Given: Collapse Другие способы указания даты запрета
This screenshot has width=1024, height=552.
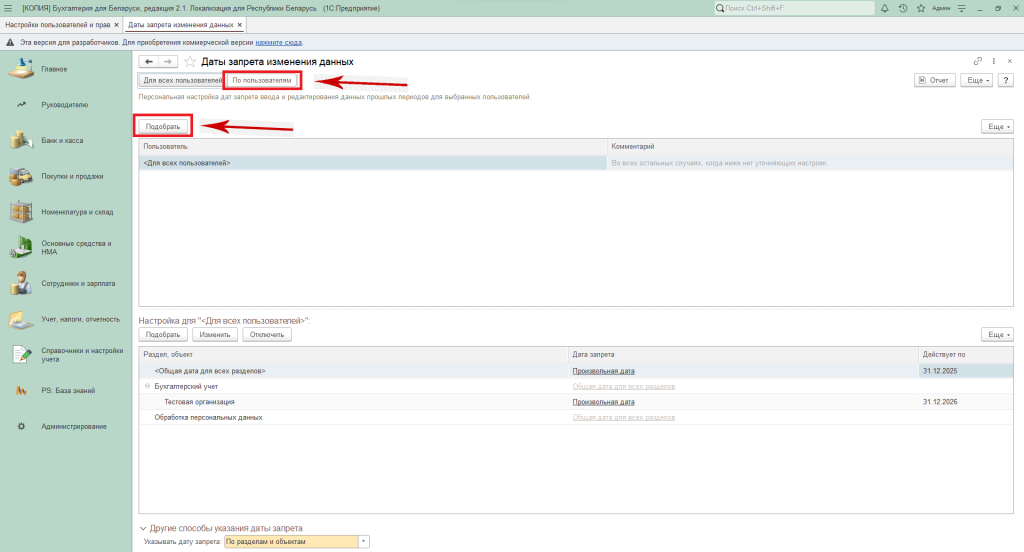Looking at the screenshot, I should click(142, 528).
